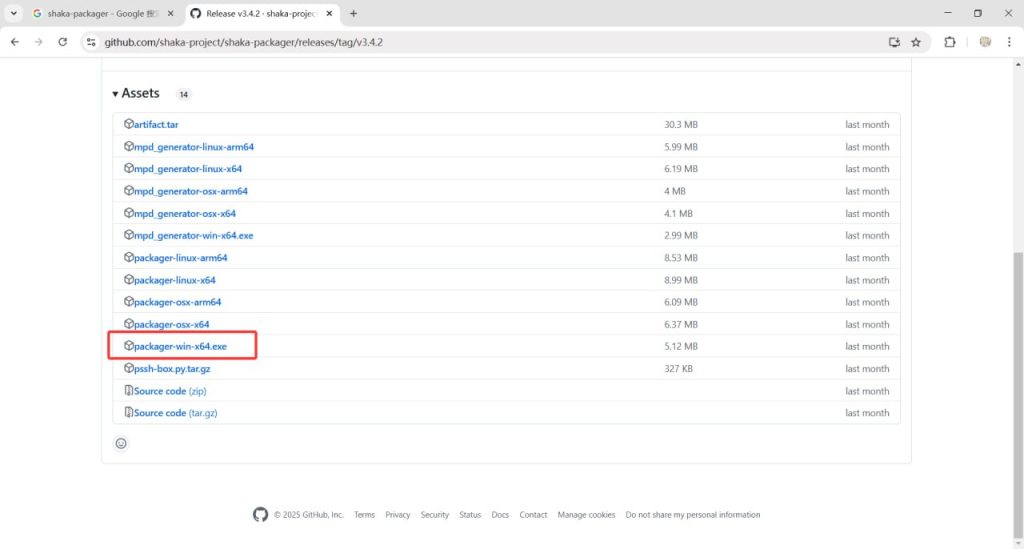The image size is (1024, 549).
Task: Download Source code (zip)
Action: [x=170, y=391]
